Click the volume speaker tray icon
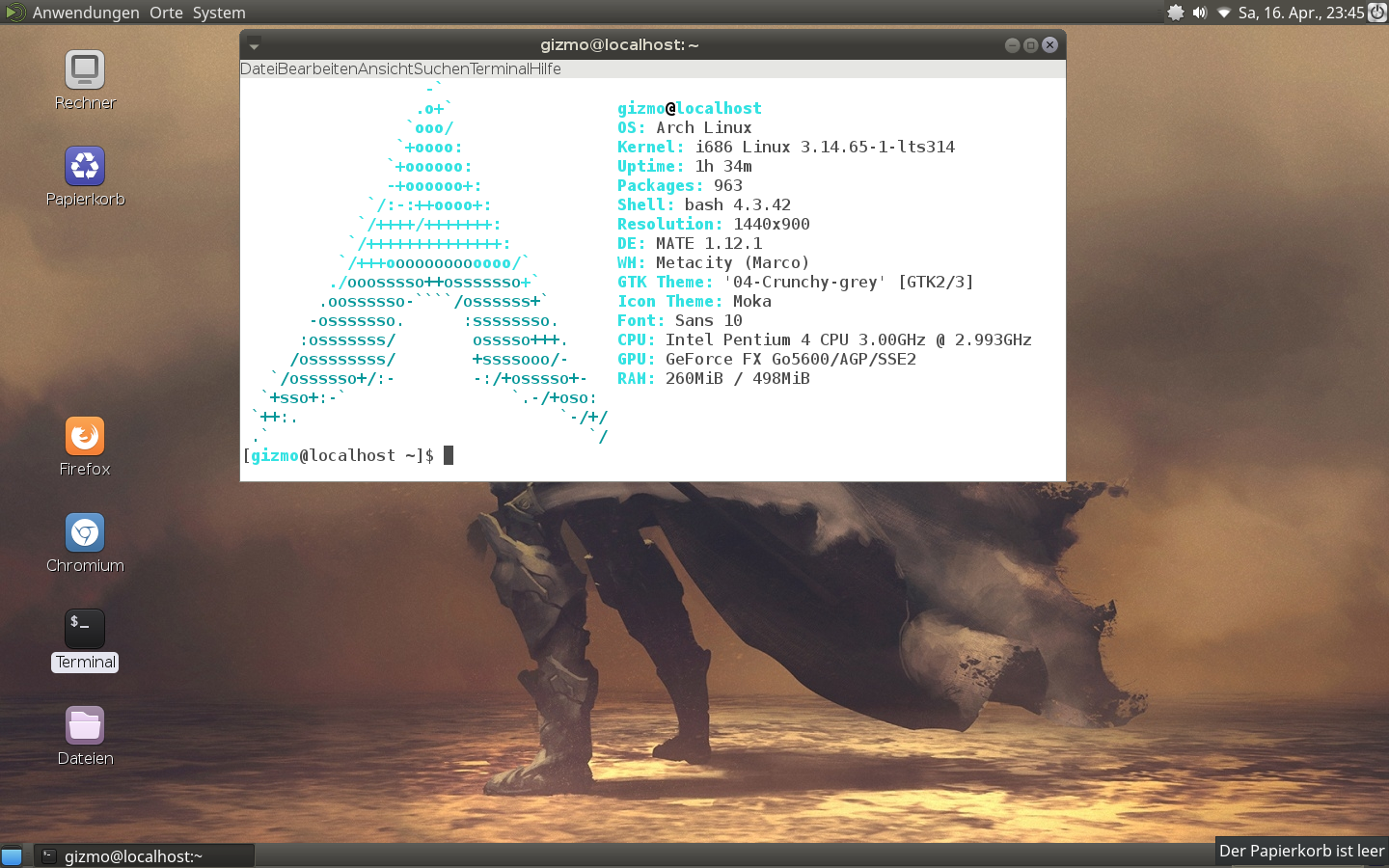1389x868 pixels. coord(1199,13)
